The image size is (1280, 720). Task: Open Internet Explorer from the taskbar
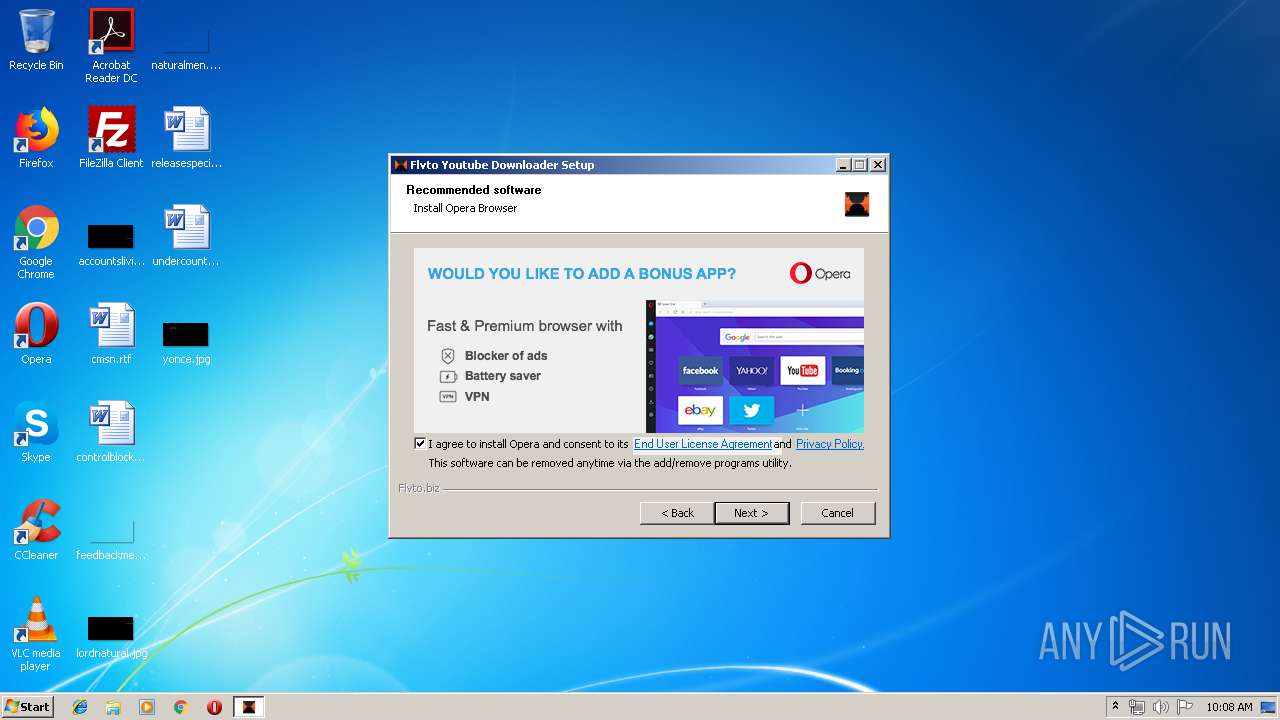(80, 707)
